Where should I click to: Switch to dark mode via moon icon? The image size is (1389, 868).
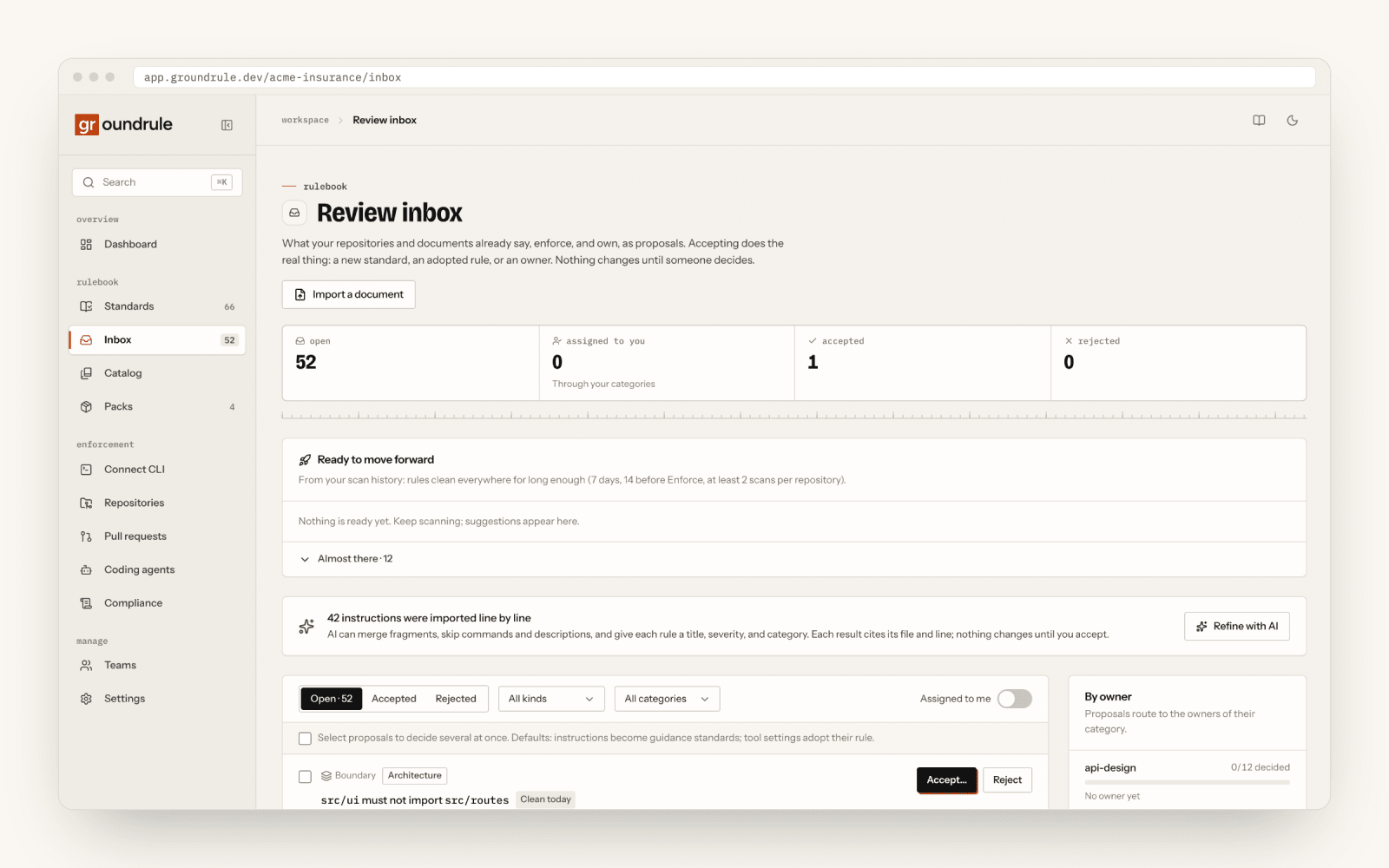click(1293, 121)
